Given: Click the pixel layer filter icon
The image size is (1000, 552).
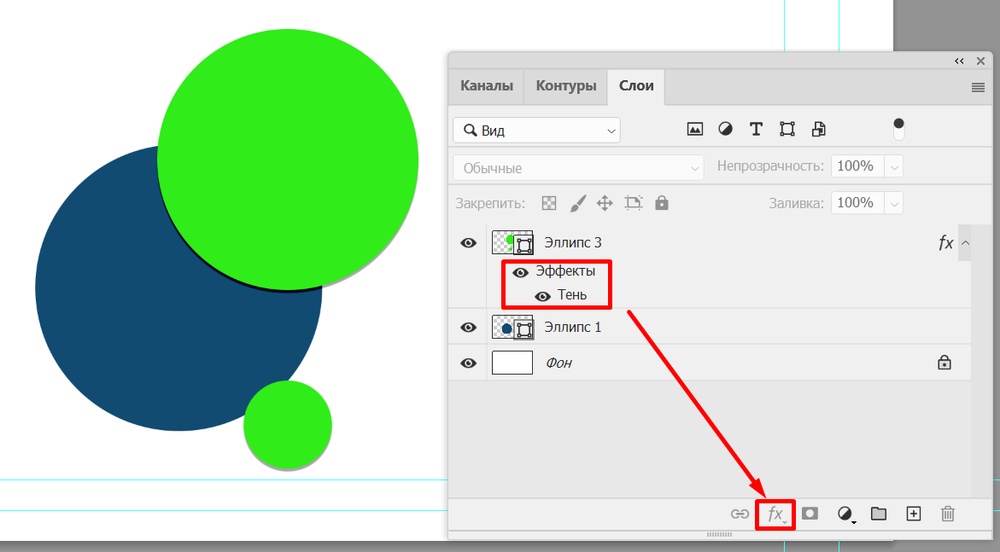Looking at the screenshot, I should pyautogui.click(x=695, y=129).
